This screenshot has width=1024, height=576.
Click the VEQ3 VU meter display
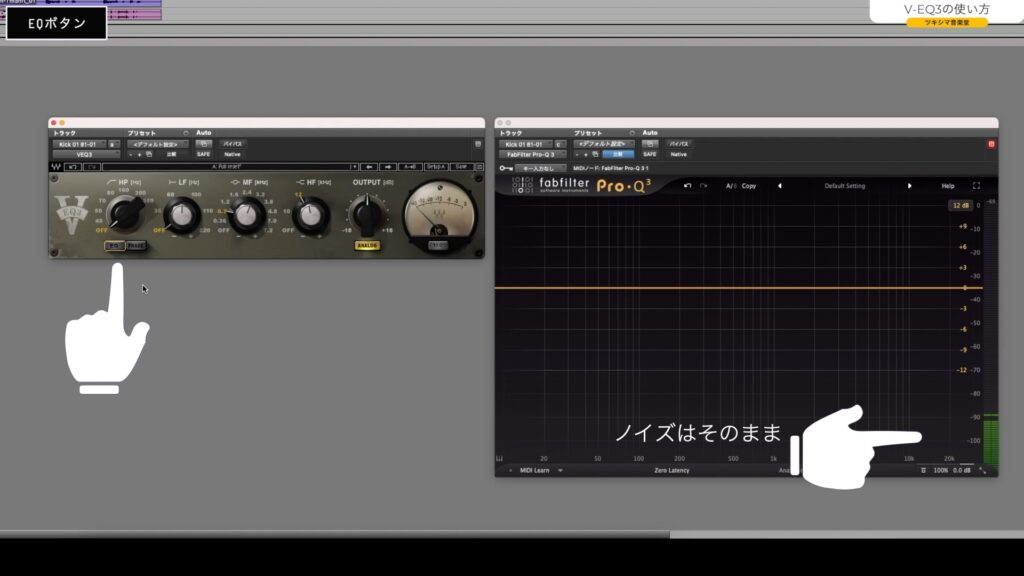(439, 210)
